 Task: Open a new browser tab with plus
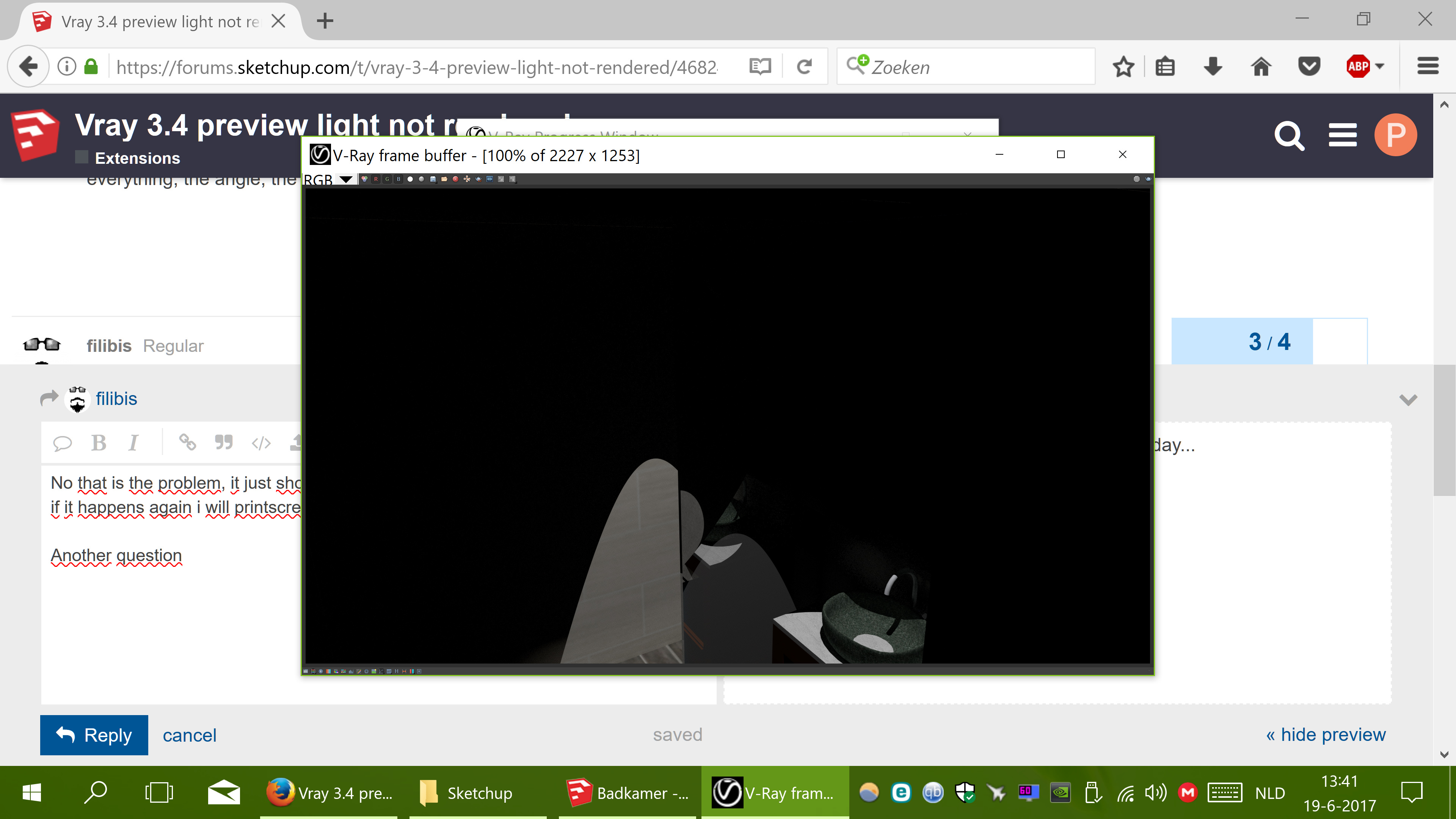(325, 21)
